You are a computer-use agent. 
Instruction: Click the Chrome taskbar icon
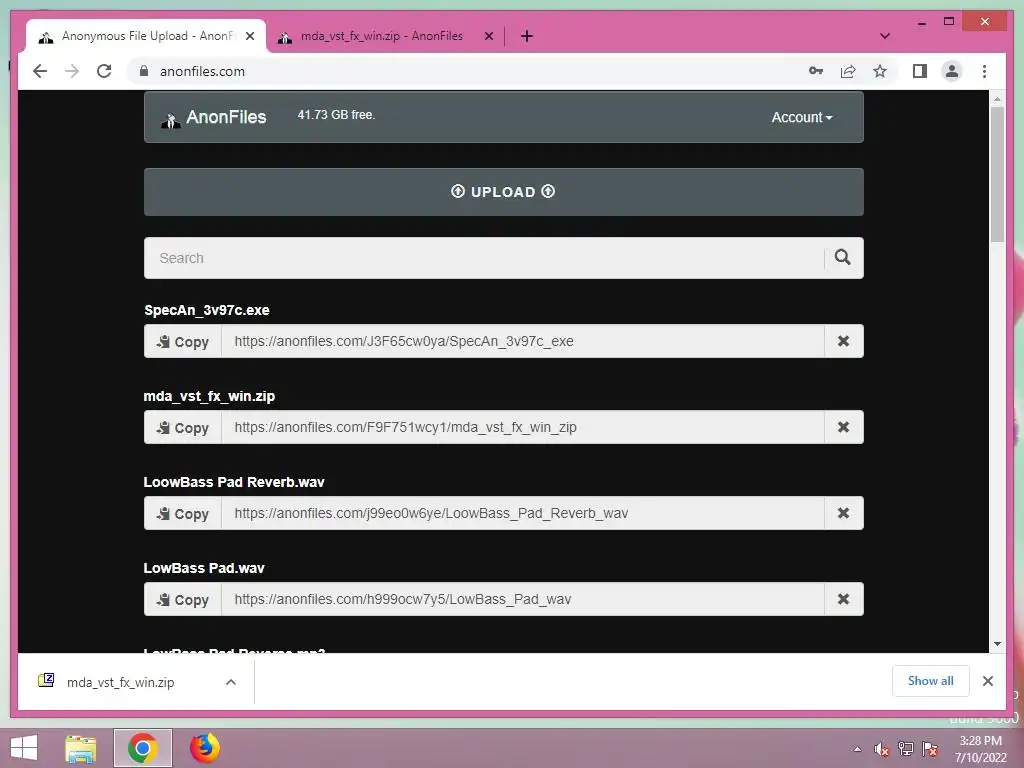[x=142, y=748]
